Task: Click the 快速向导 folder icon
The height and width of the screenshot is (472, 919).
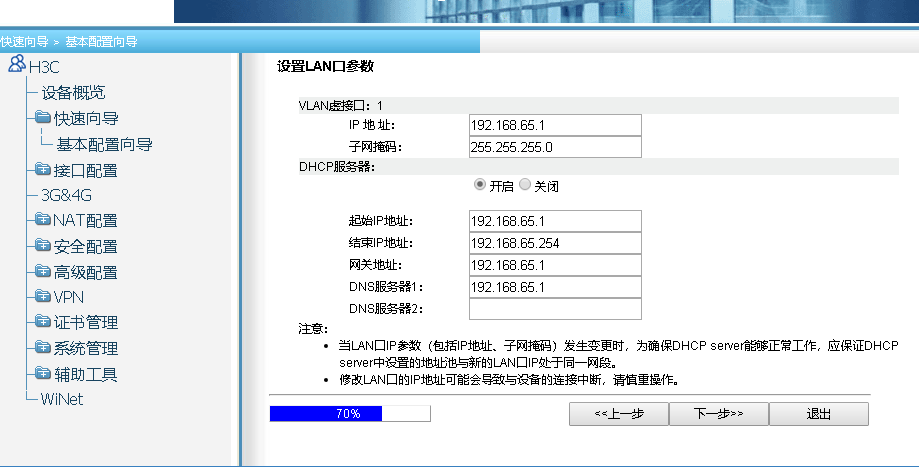Action: [x=43, y=117]
